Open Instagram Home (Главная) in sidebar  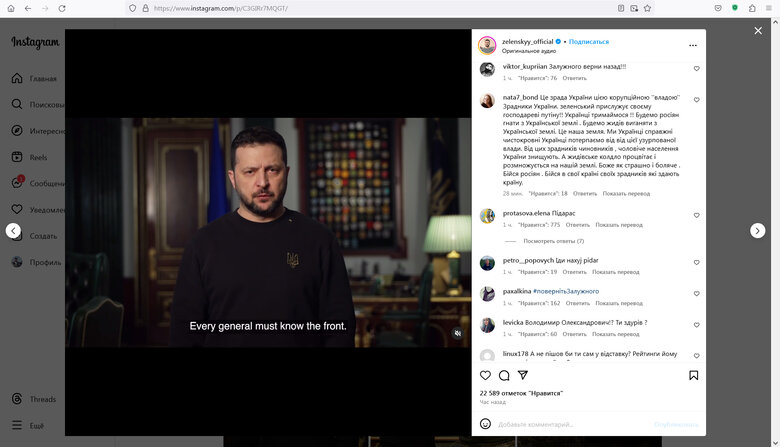(34, 79)
